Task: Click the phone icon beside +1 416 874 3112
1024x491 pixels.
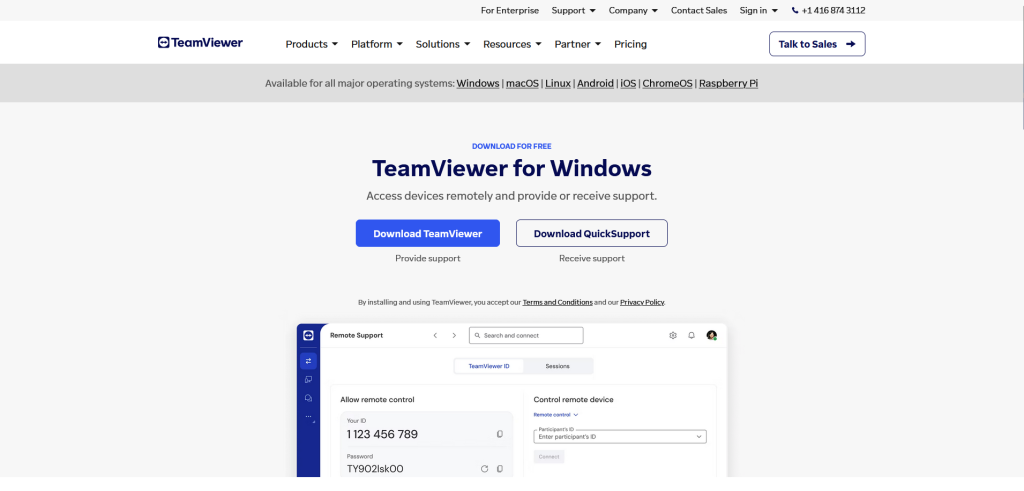Action: [795, 10]
